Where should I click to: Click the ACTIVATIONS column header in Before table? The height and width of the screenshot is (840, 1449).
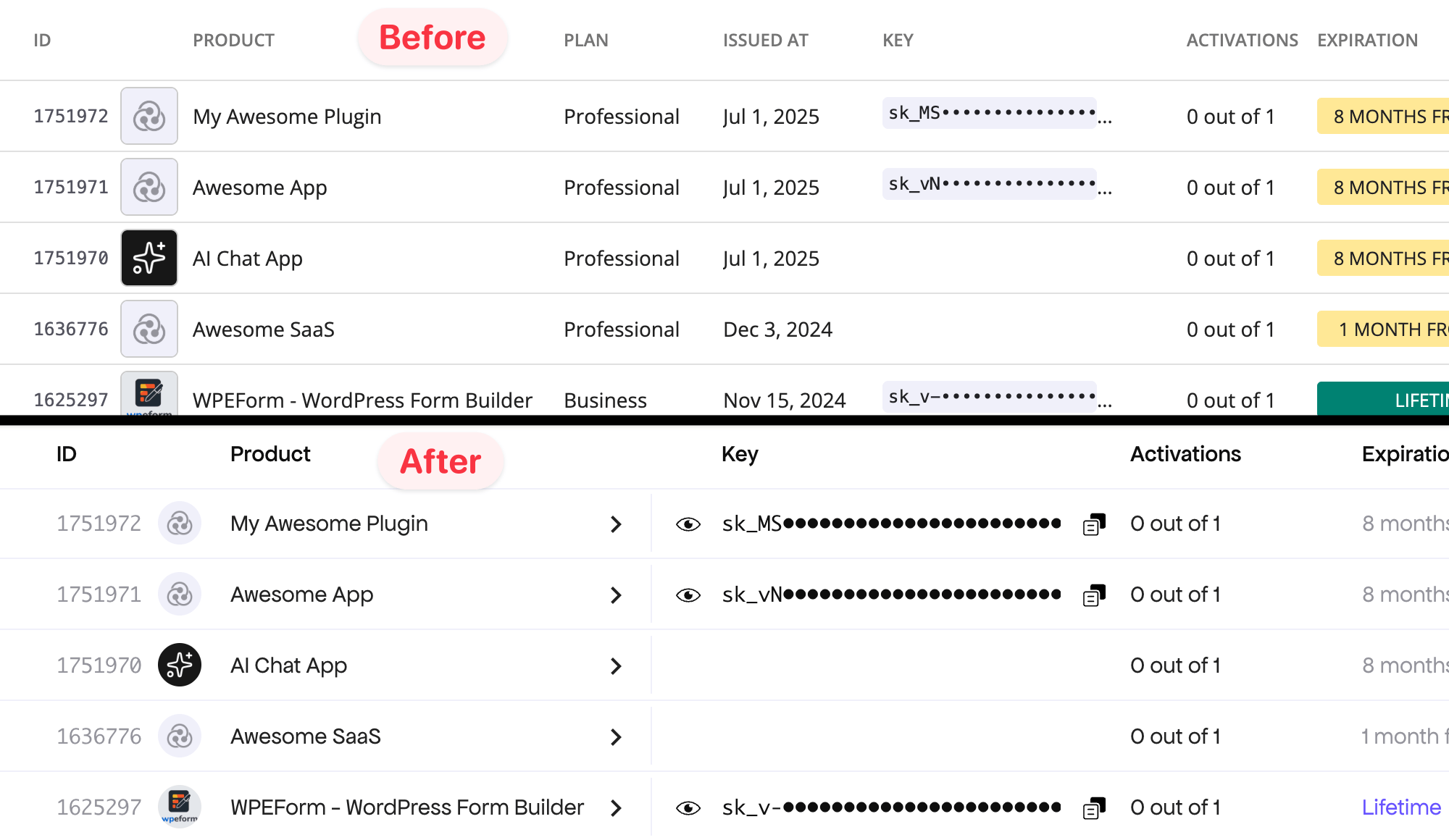pos(1242,41)
